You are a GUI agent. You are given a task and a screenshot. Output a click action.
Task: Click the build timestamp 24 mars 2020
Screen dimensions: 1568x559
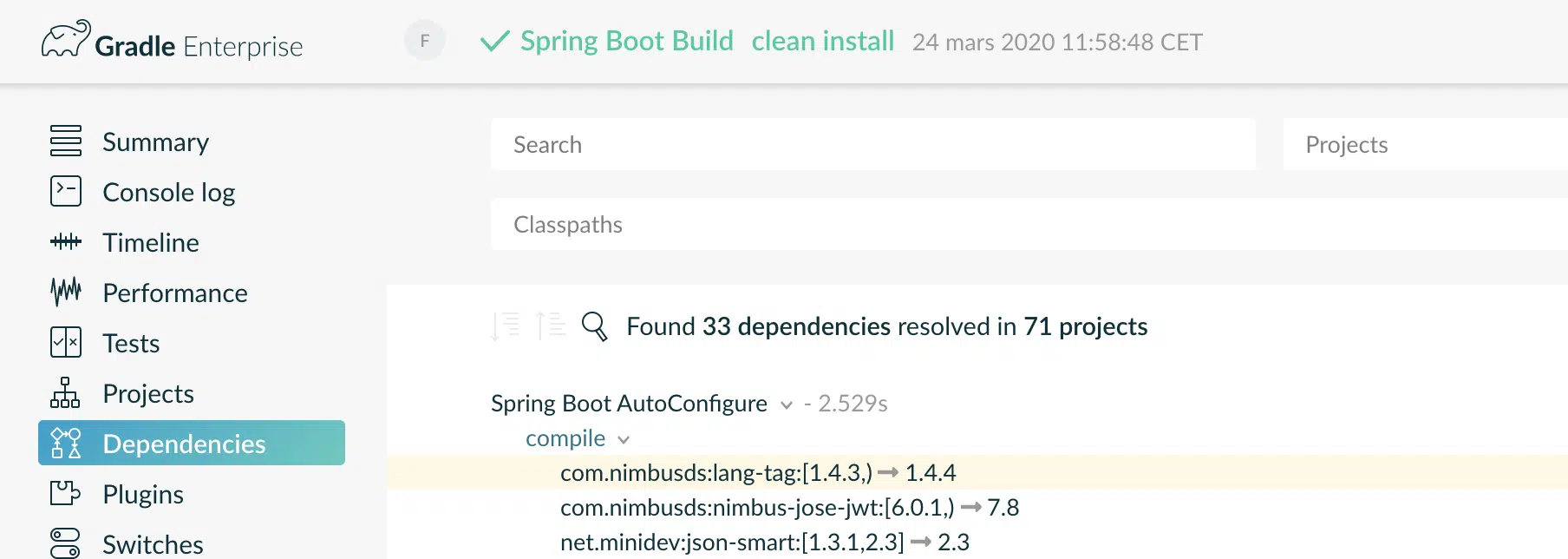[x=1057, y=42]
